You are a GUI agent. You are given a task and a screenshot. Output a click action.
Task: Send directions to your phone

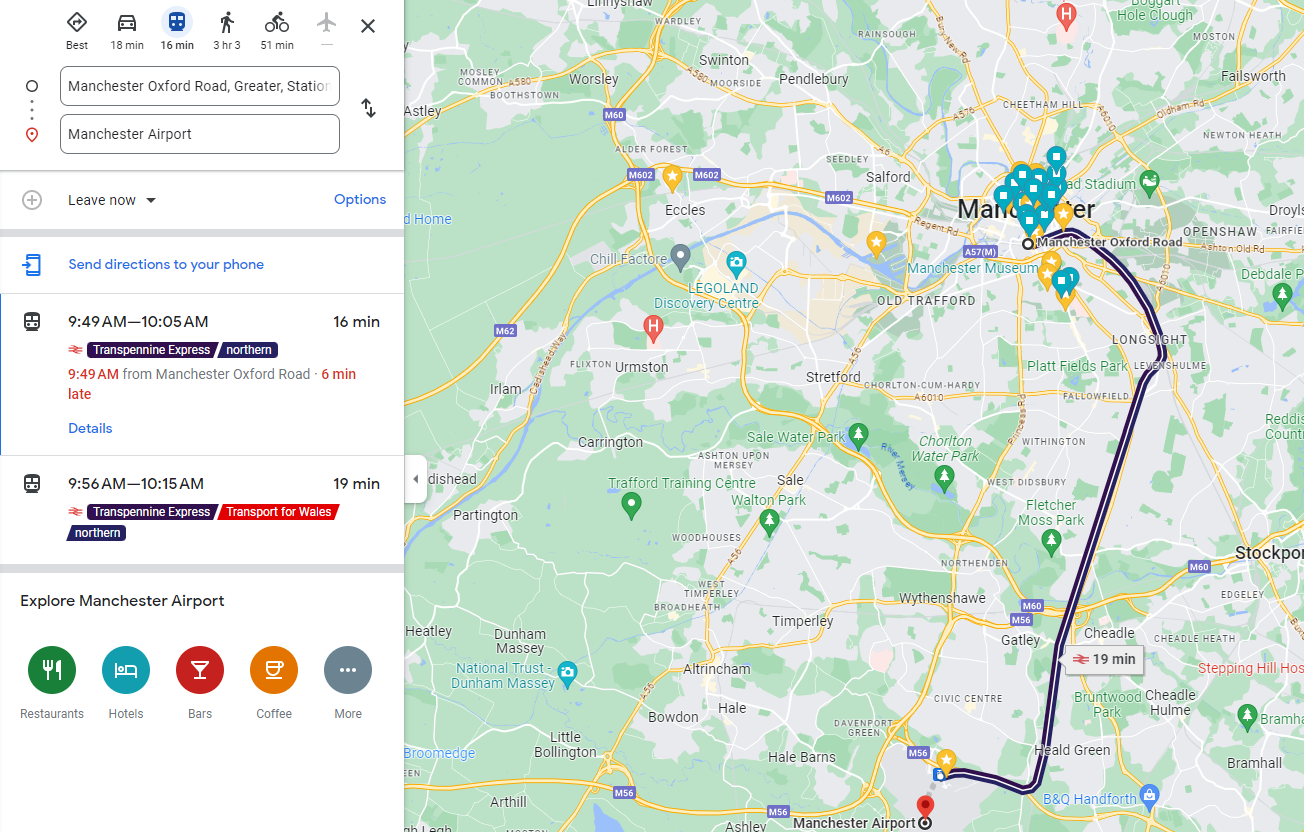[x=166, y=264]
